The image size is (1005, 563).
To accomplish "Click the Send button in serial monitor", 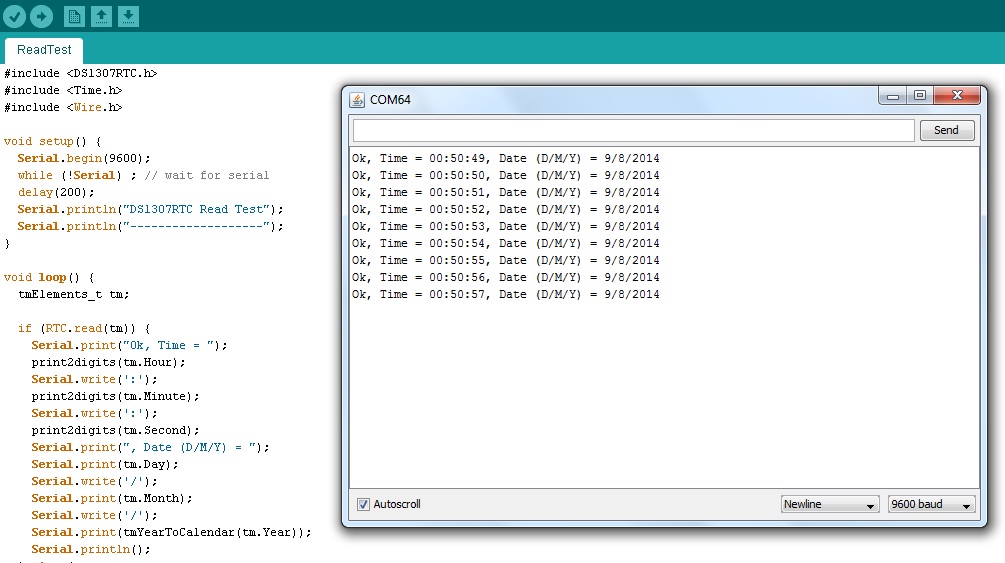I will click(x=947, y=130).
